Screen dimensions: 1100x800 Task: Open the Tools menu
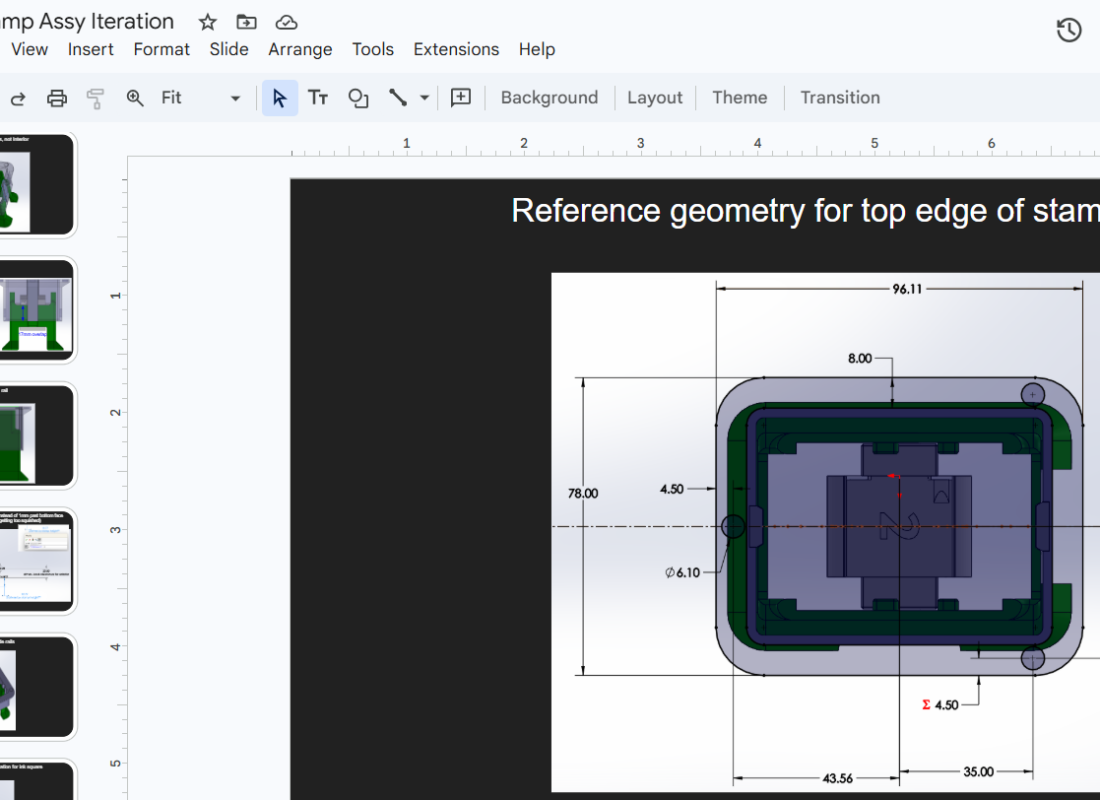click(373, 50)
